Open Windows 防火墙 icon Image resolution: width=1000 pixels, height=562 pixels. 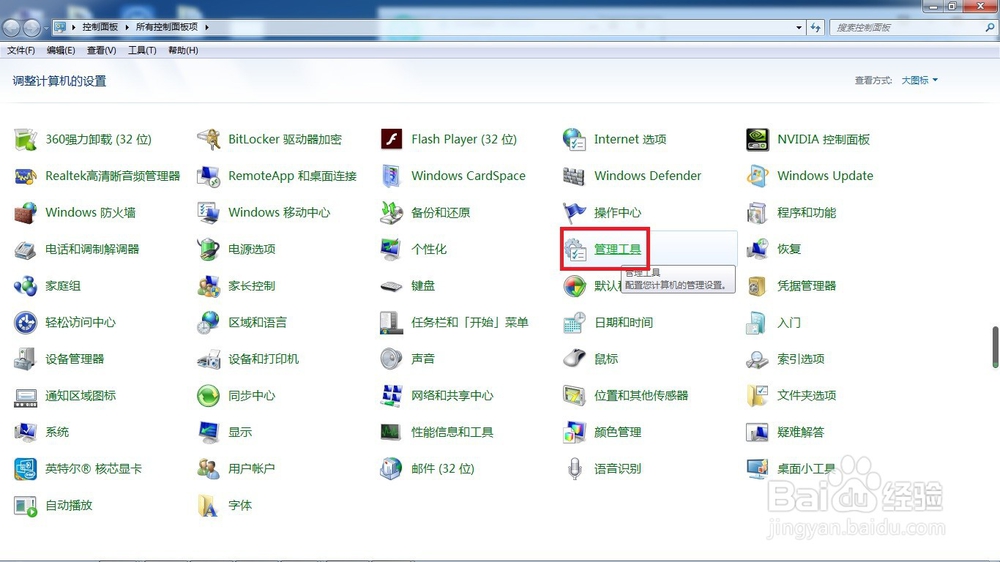(x=26, y=212)
